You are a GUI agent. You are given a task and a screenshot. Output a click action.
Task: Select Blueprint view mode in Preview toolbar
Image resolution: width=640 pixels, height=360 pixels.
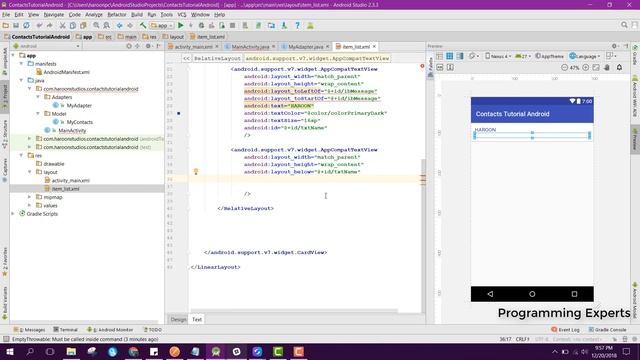[449, 56]
